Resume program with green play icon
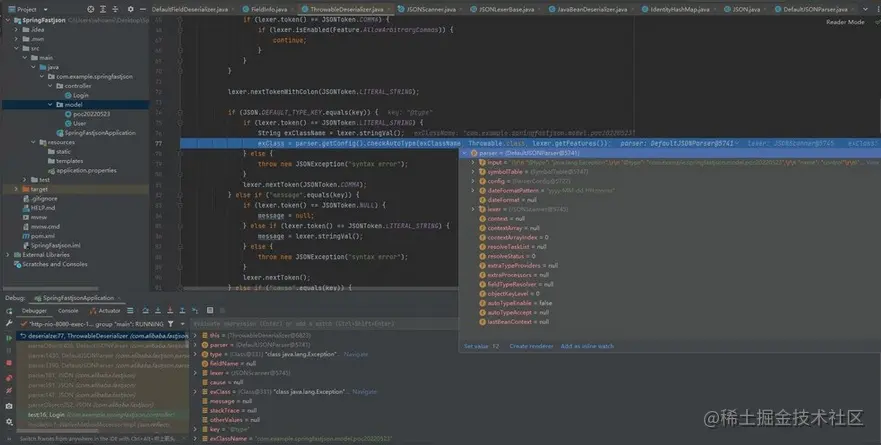Viewport: 881px width, 445px height. [9, 338]
